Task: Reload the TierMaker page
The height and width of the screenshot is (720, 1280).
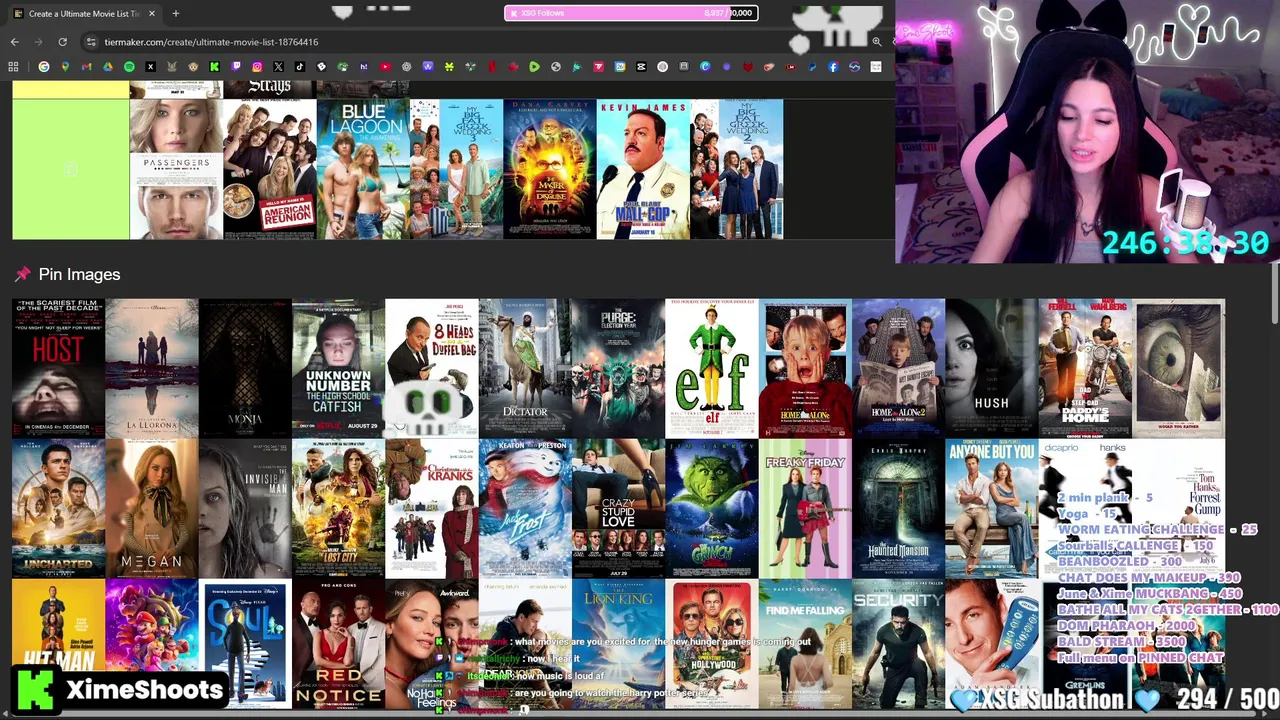Action: point(62,42)
